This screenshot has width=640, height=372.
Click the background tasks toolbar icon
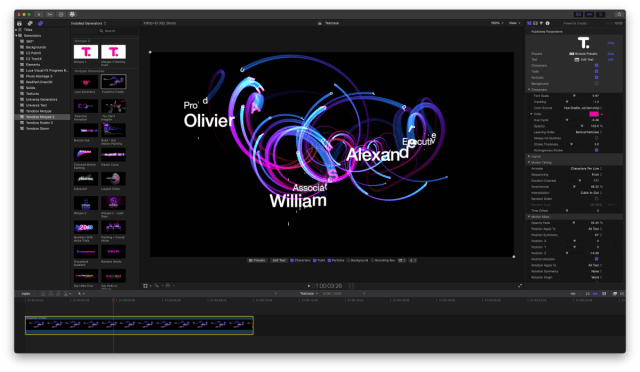pos(61,14)
